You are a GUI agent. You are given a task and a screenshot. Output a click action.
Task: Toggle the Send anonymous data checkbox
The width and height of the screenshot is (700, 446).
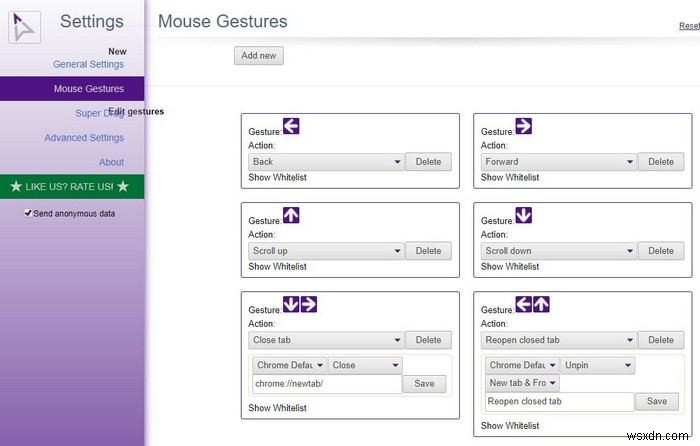coord(28,213)
